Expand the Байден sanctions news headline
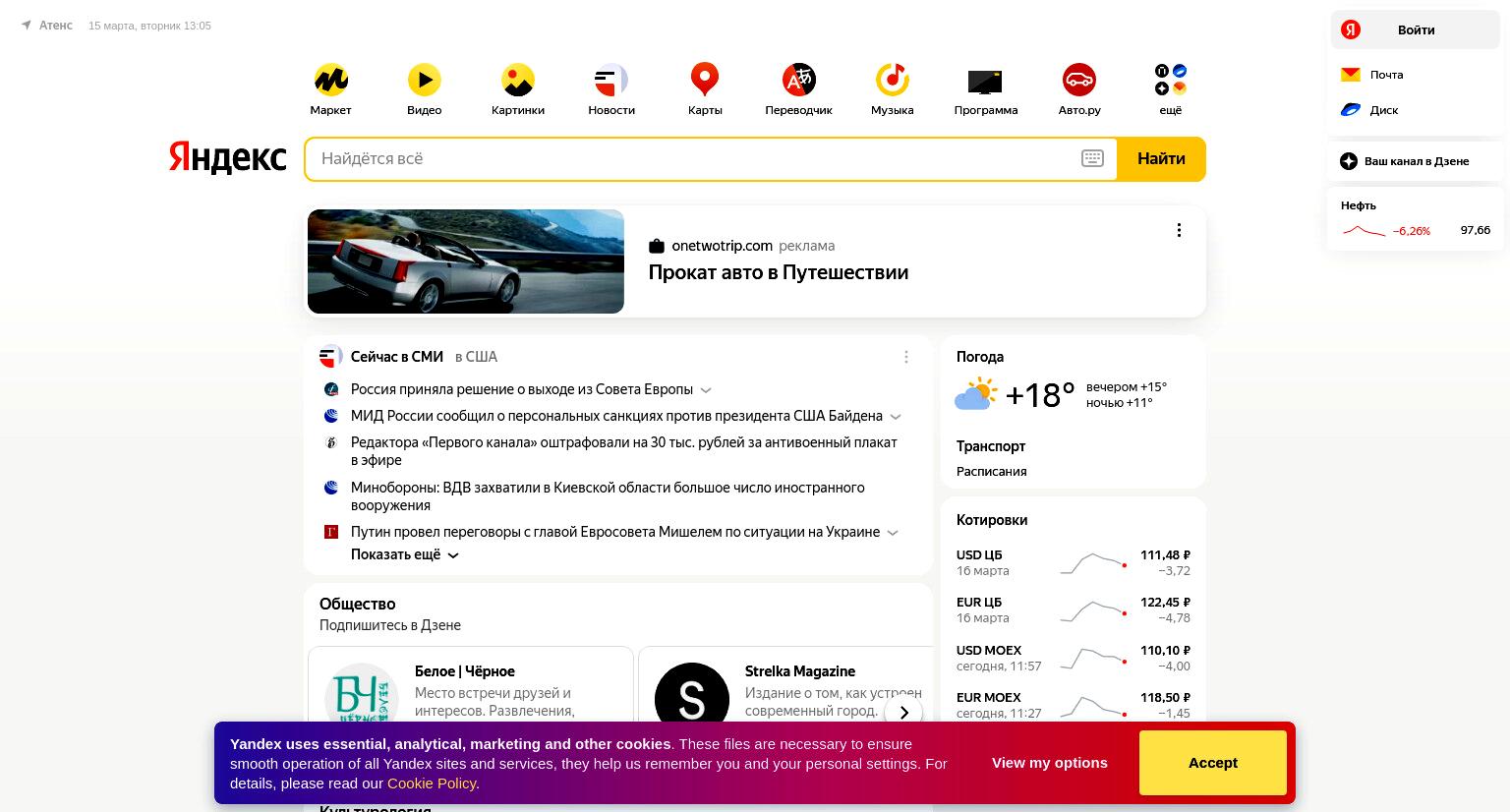 pyautogui.click(x=896, y=417)
